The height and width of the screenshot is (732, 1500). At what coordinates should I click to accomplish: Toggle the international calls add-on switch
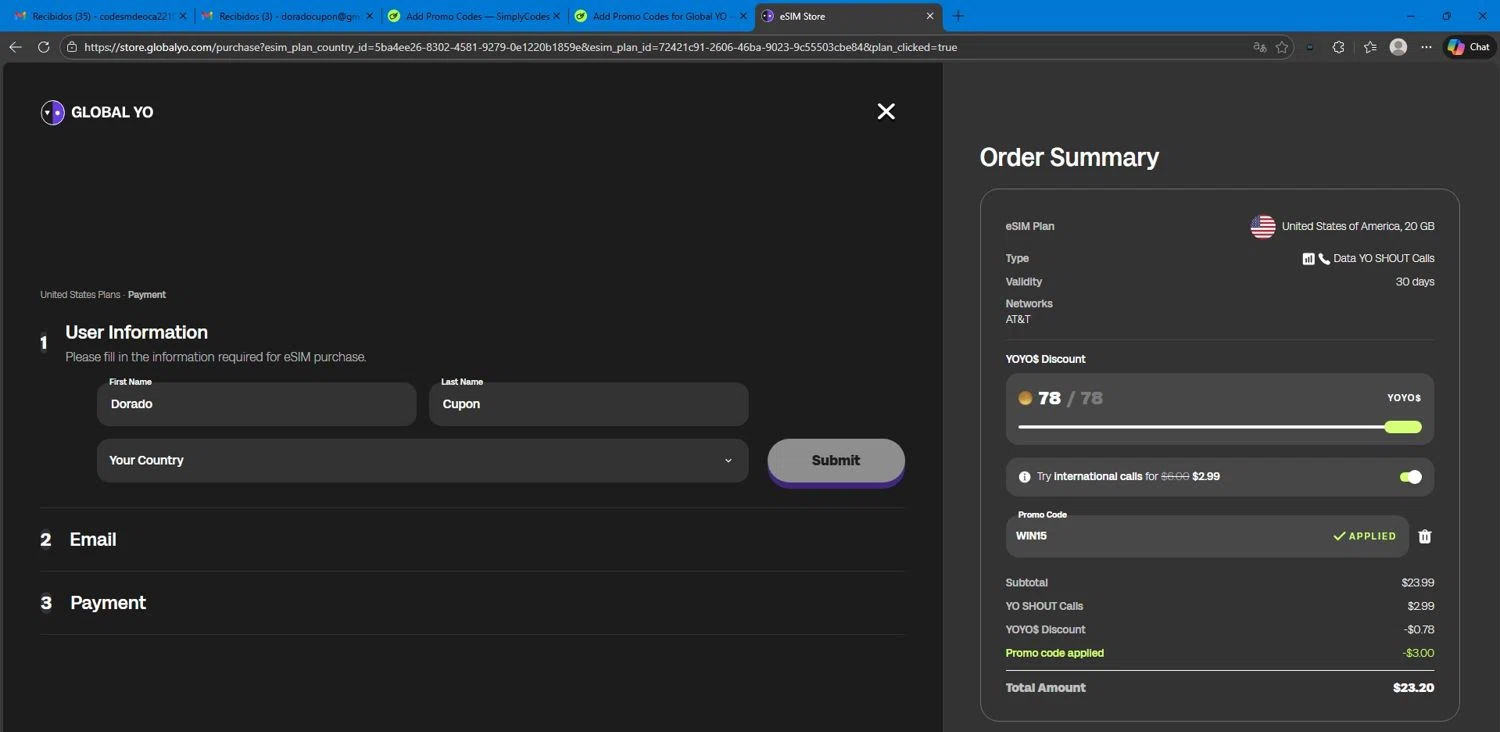click(x=1411, y=477)
